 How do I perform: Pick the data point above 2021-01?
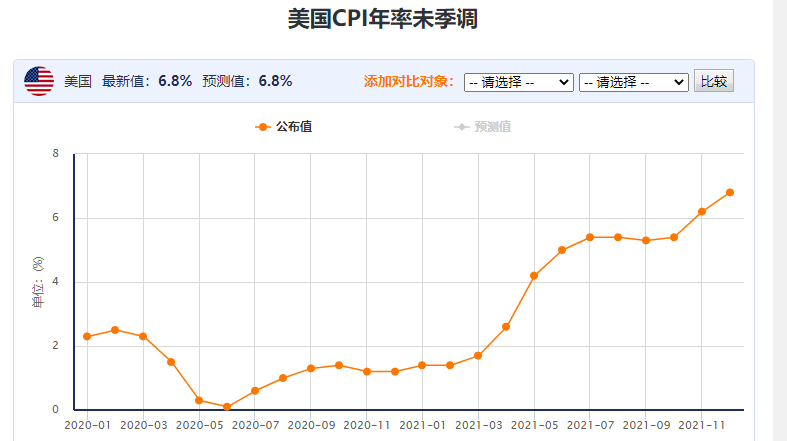pos(422,365)
